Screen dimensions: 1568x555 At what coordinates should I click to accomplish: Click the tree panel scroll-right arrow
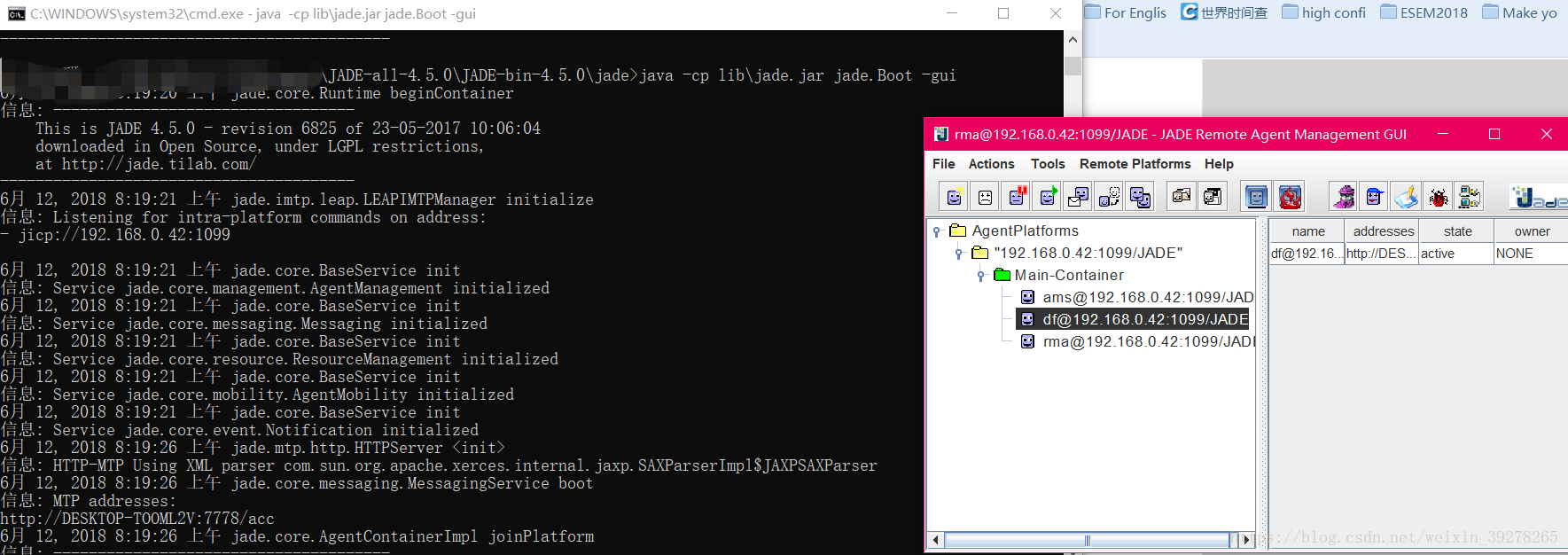click(1247, 539)
